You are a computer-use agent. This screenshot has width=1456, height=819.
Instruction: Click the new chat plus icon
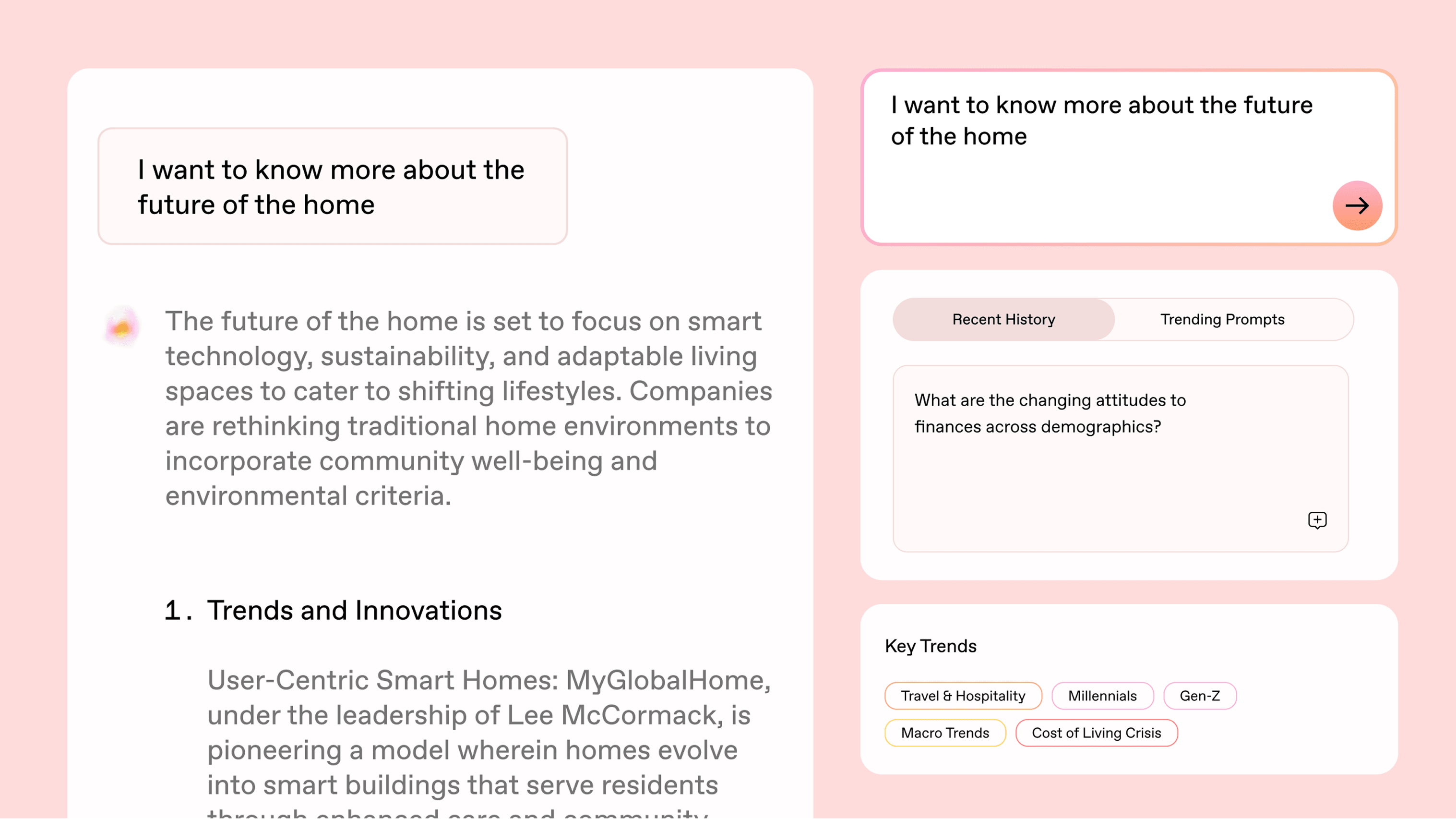tap(1317, 520)
